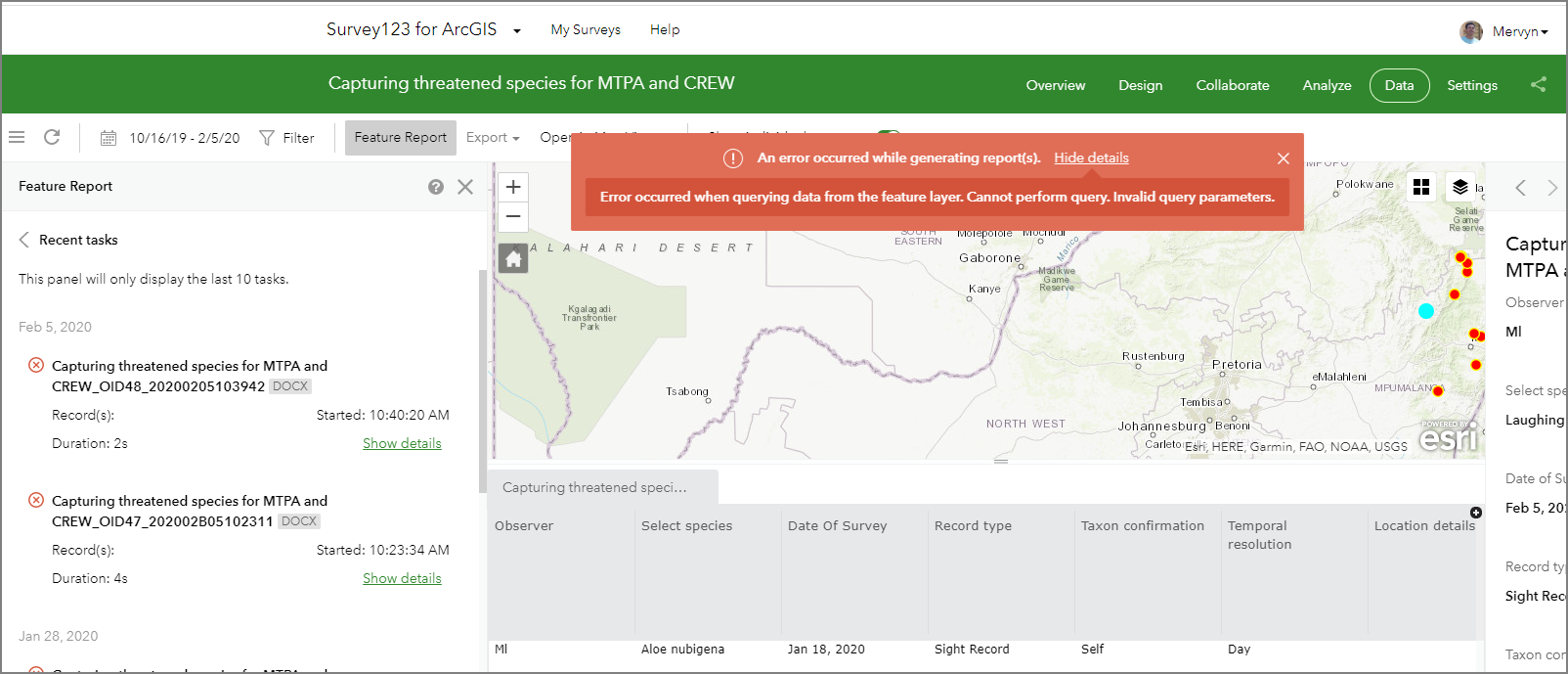
Task: Dismiss the error notification with X
Action: click(1284, 158)
